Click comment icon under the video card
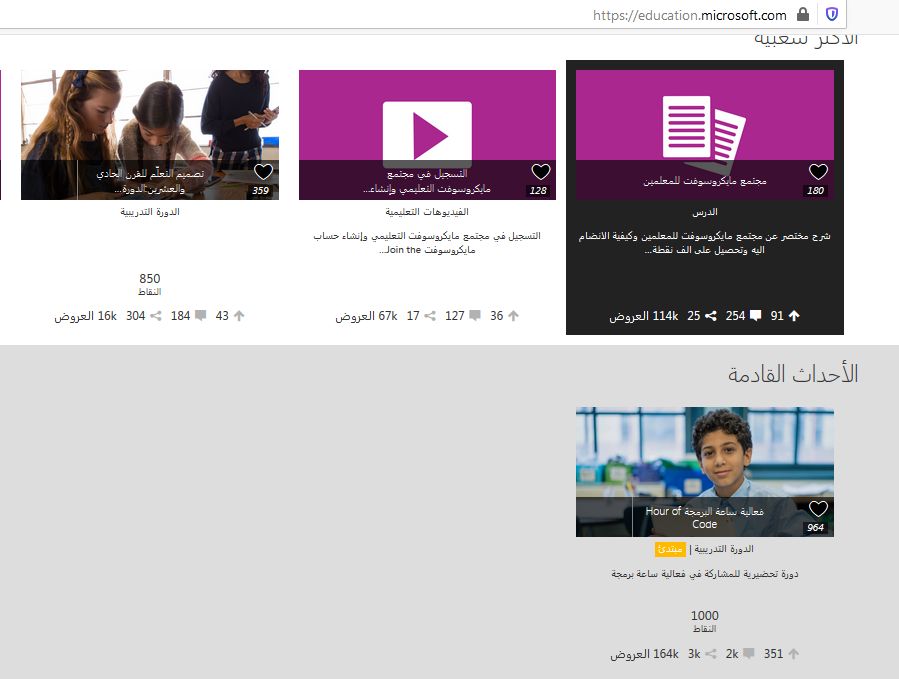Screen dimensions: 899x679 coord(474,316)
